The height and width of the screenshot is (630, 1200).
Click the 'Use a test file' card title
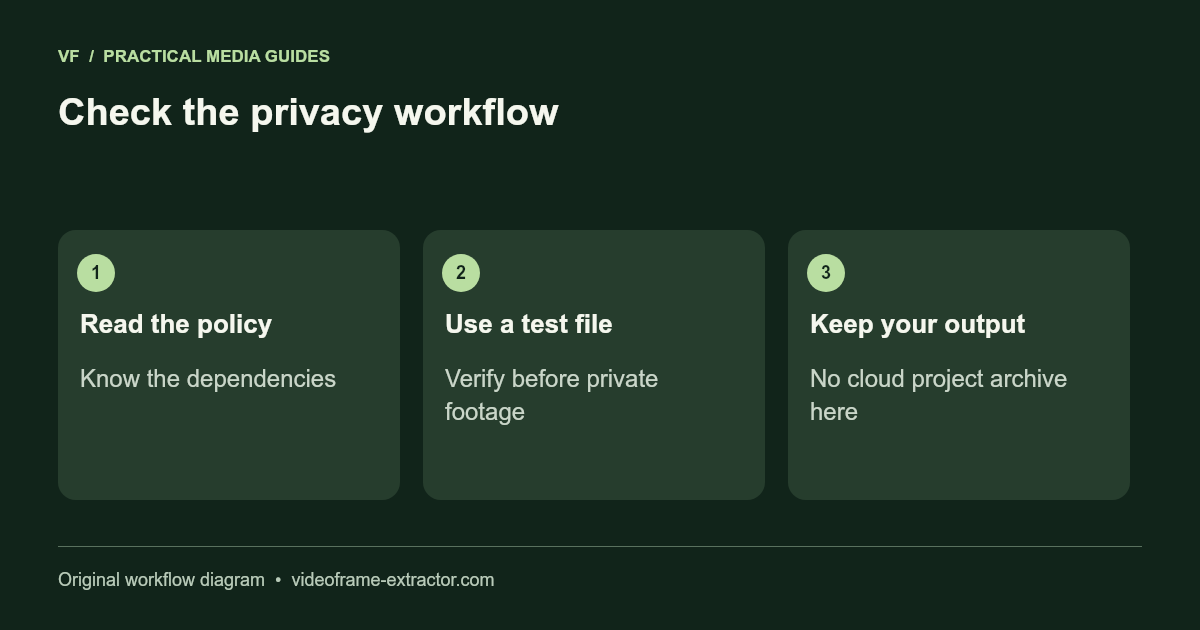[528, 324]
